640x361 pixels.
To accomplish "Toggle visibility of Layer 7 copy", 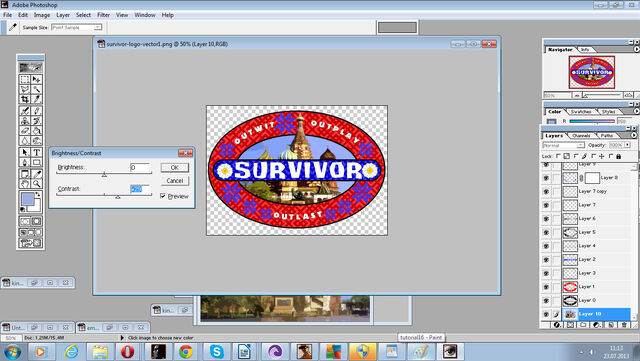I will tap(546, 192).
